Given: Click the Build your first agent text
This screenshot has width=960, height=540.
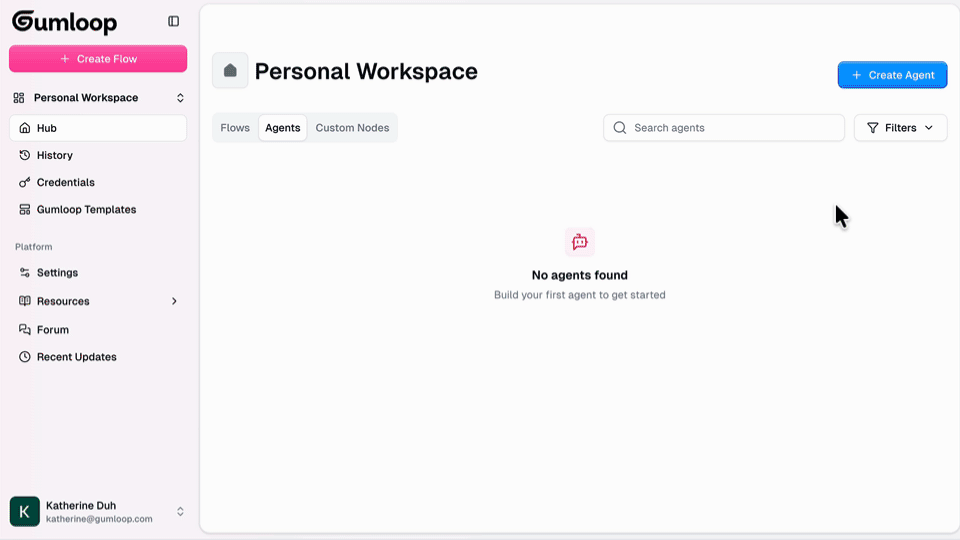Looking at the screenshot, I should click(x=580, y=295).
